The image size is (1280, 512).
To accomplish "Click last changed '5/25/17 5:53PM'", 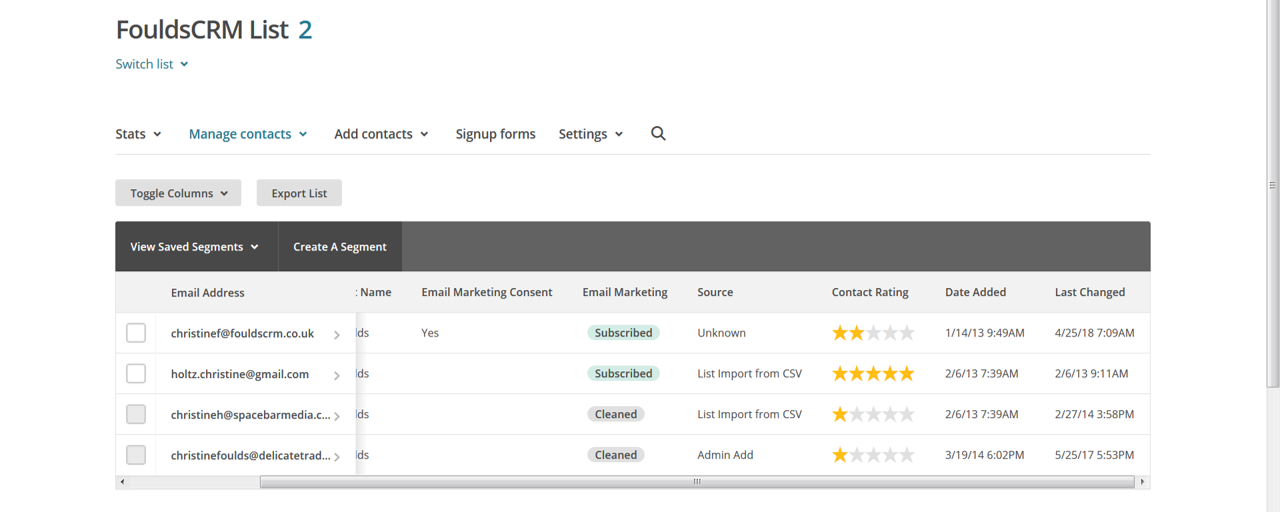I will tap(1095, 455).
